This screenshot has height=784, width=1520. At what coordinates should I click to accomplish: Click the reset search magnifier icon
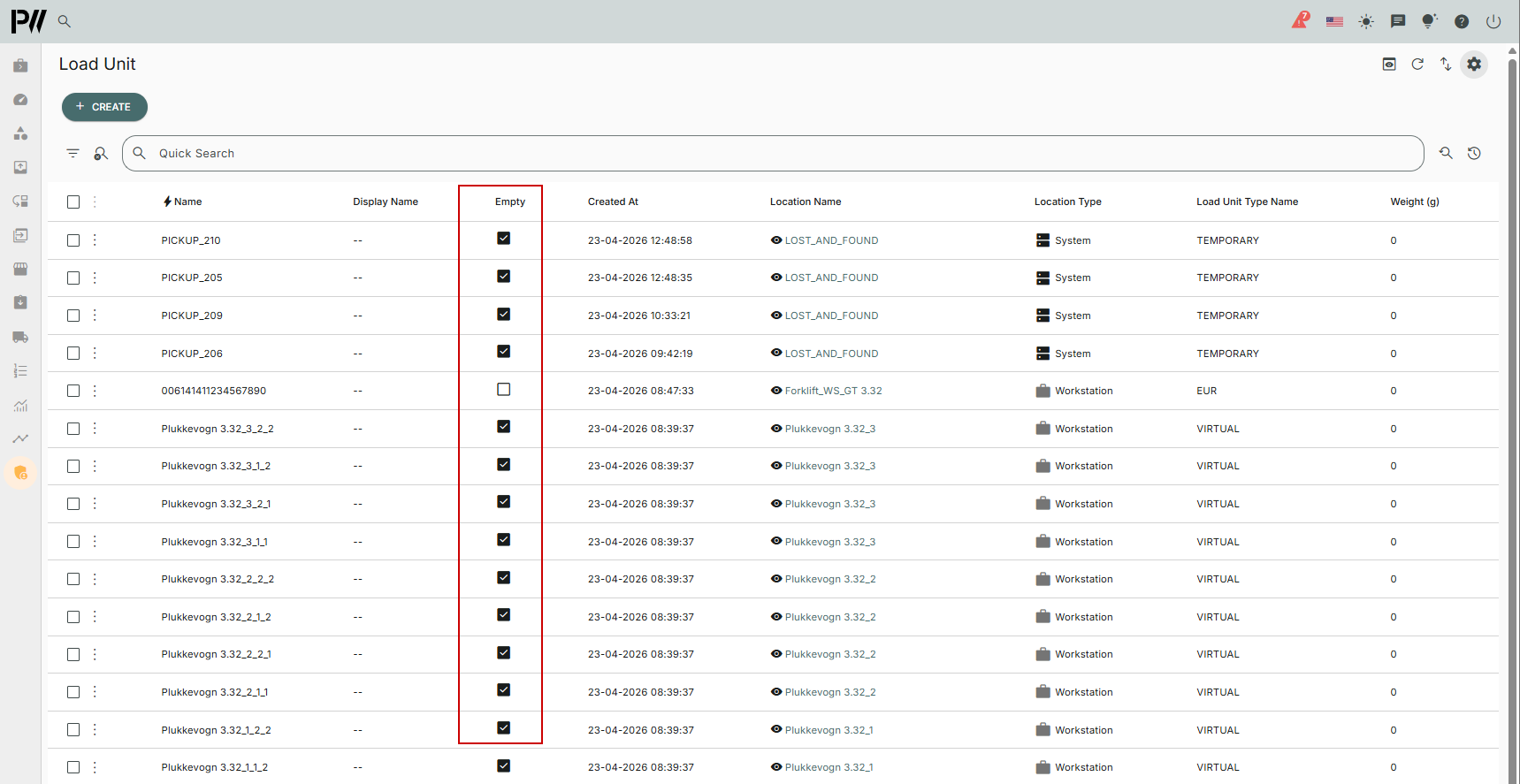[1446, 153]
